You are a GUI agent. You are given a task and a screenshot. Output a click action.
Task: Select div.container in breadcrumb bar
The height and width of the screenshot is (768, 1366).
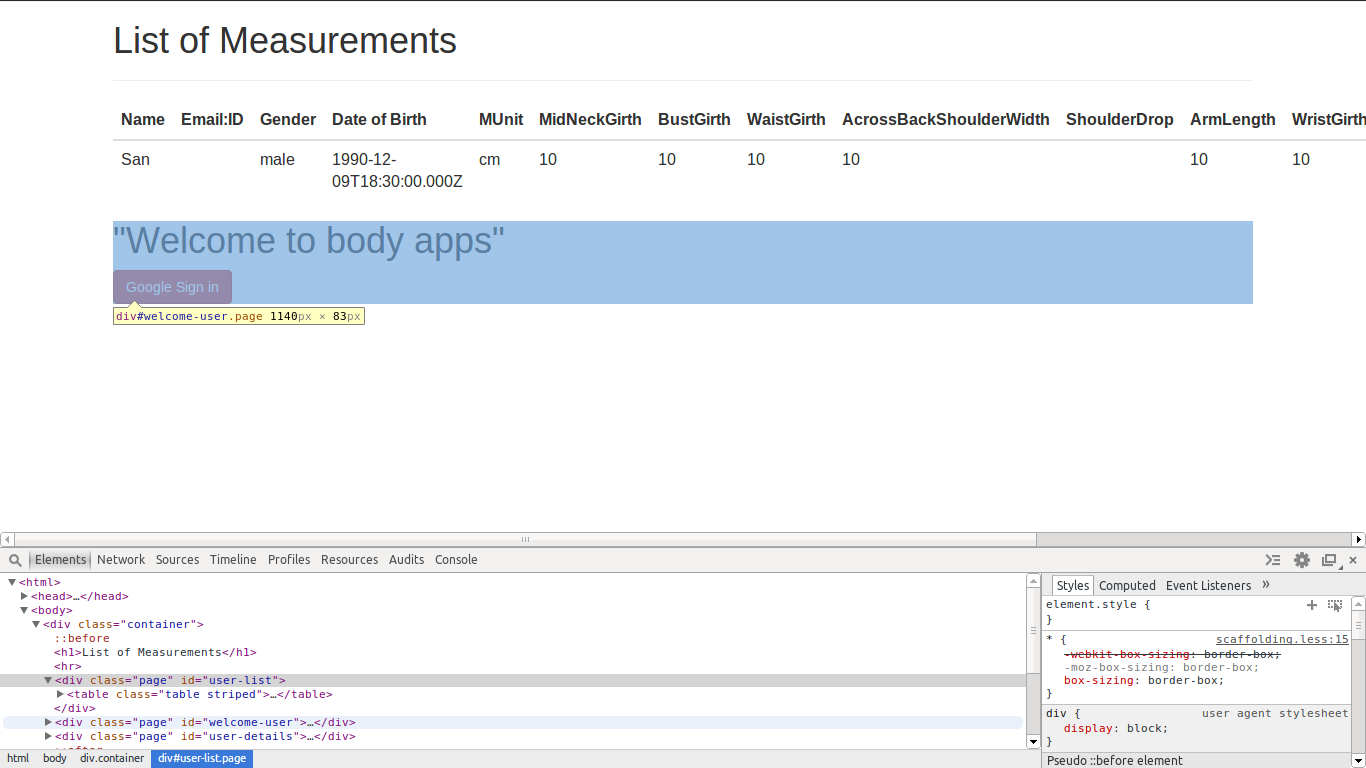point(112,759)
